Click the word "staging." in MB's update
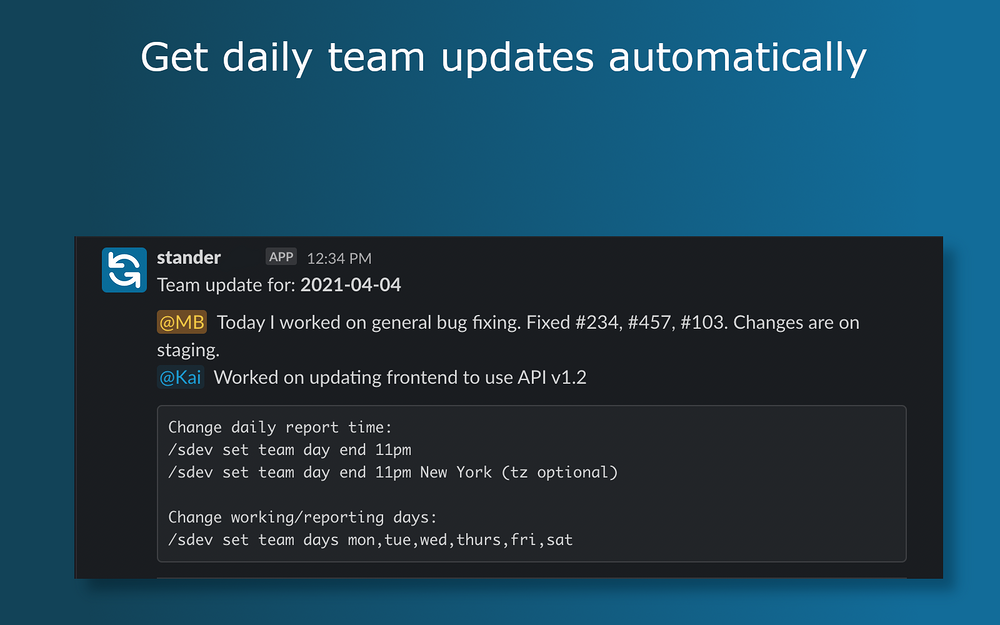The height and width of the screenshot is (625, 1000). (188, 350)
